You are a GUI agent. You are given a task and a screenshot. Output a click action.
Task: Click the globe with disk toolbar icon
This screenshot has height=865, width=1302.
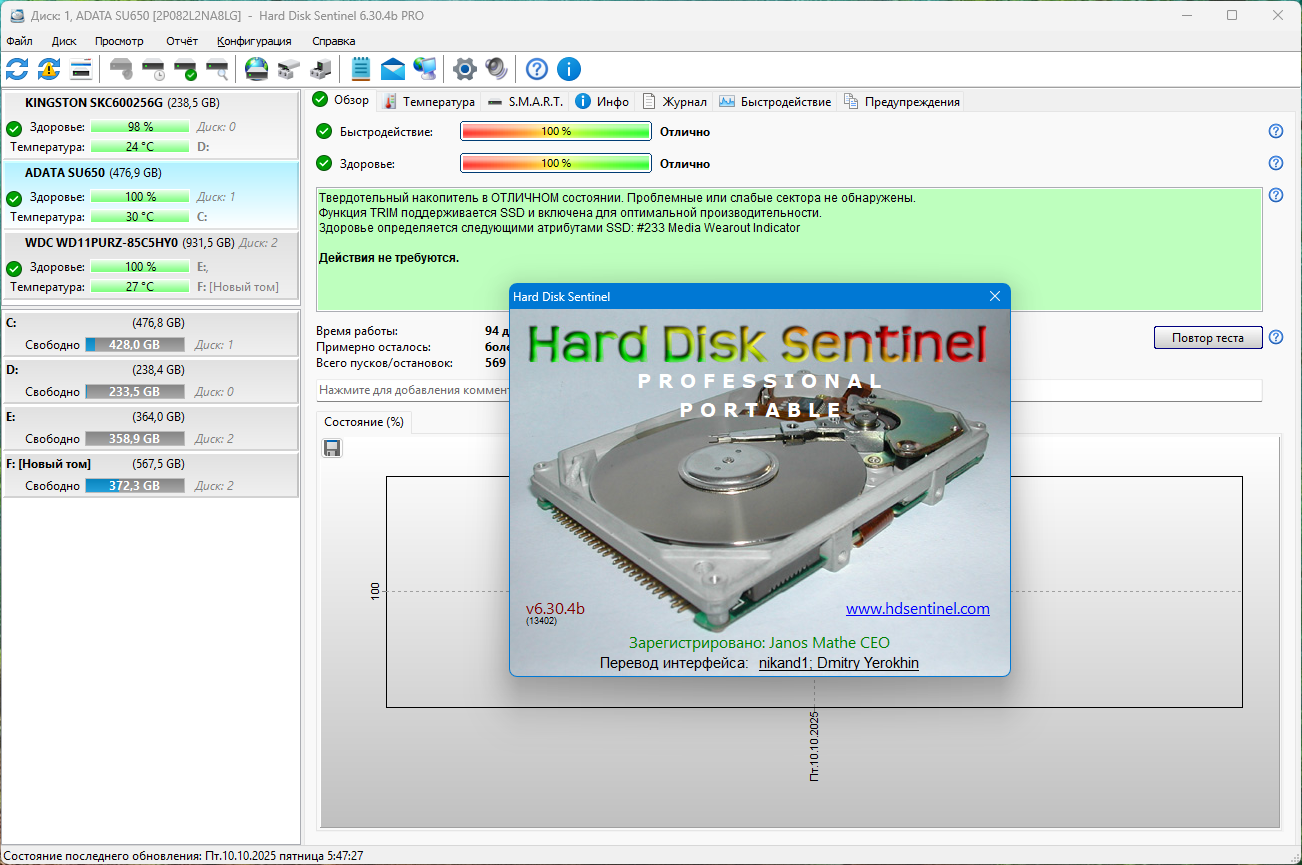(257, 69)
